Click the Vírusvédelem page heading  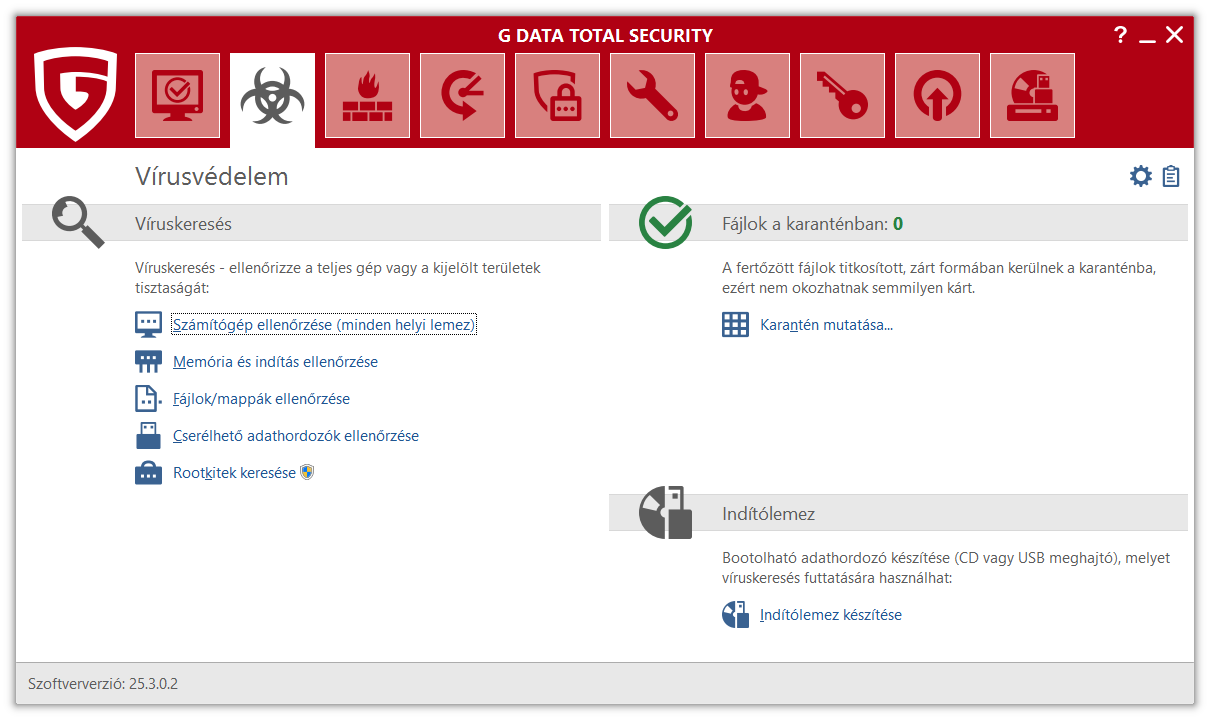click(212, 177)
